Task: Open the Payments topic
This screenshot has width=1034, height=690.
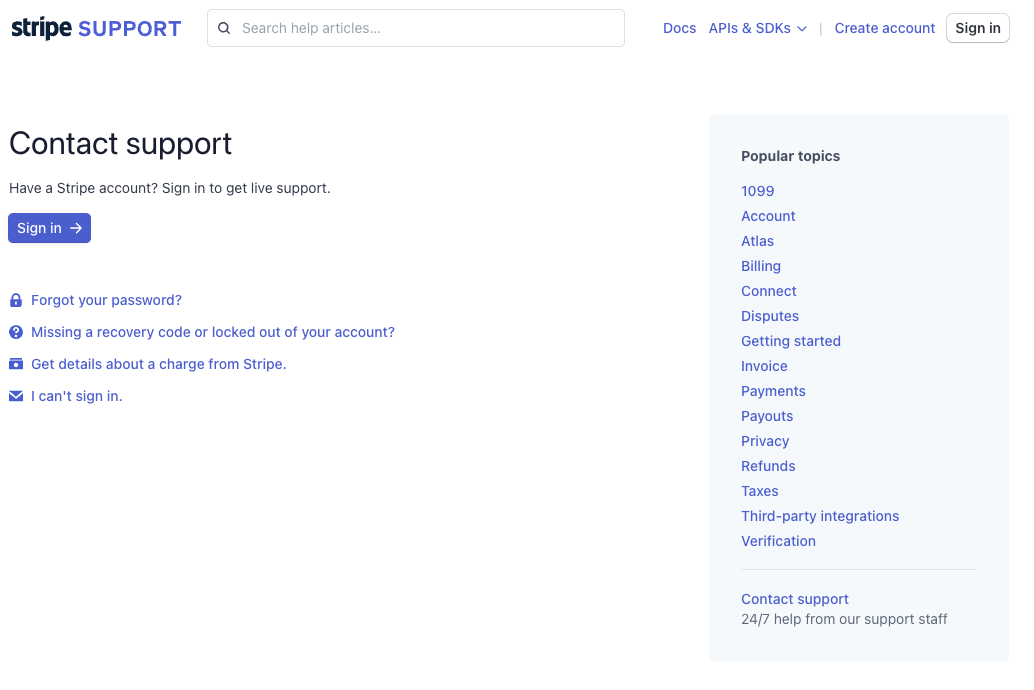Action: (774, 392)
